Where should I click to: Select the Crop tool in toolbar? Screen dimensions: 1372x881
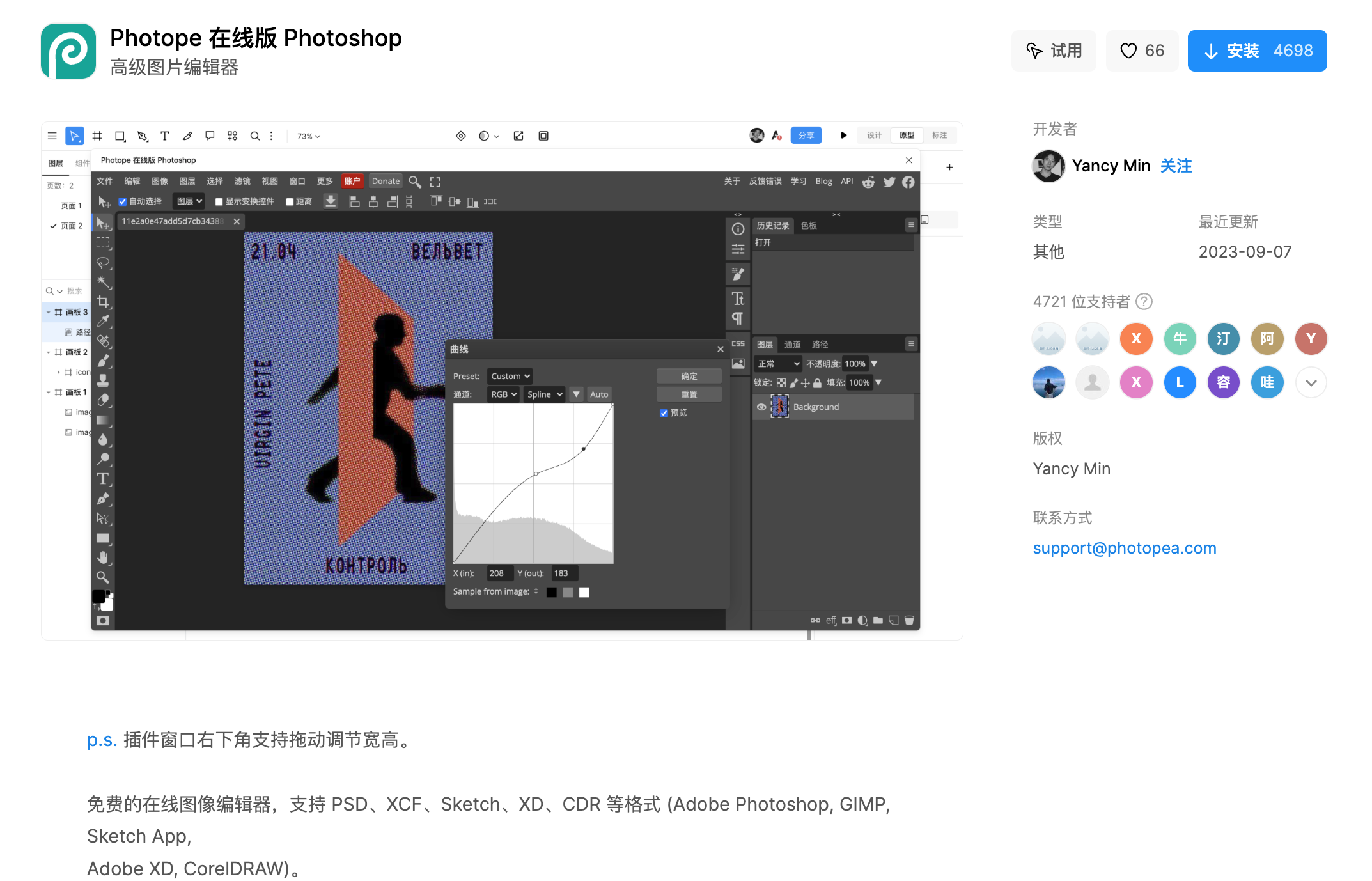point(103,302)
